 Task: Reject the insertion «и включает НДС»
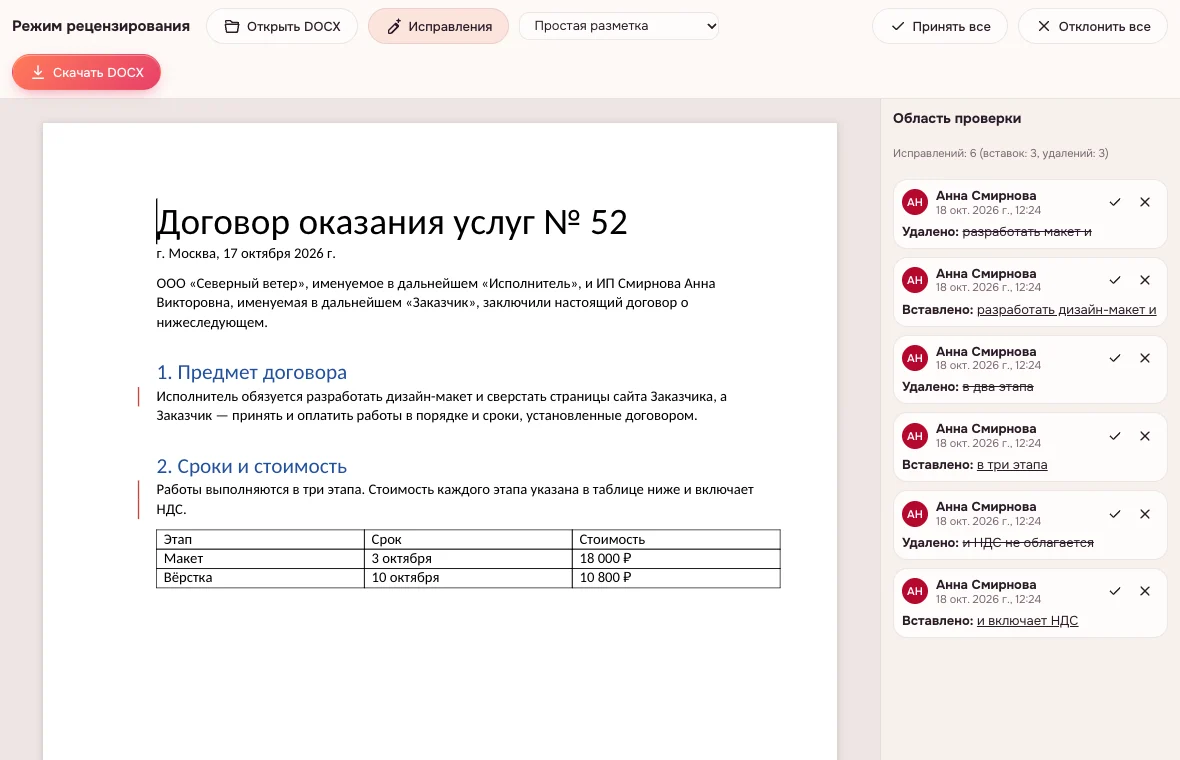1145,591
